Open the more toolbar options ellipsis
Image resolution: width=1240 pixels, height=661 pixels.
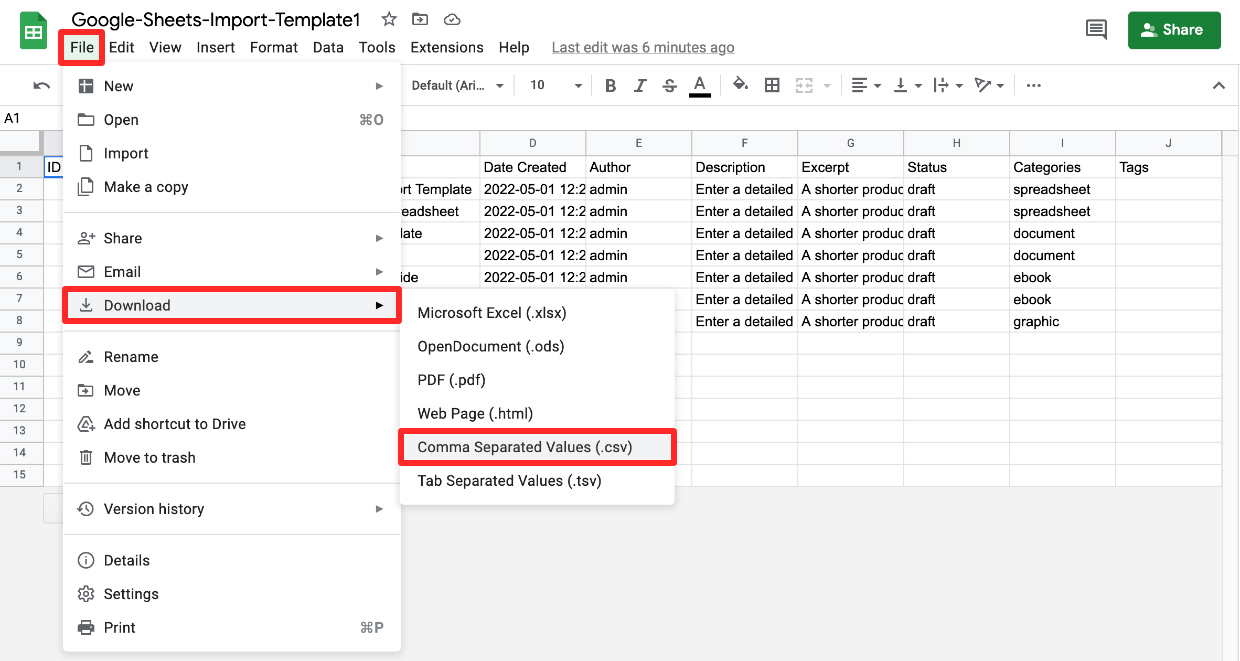click(x=1033, y=85)
